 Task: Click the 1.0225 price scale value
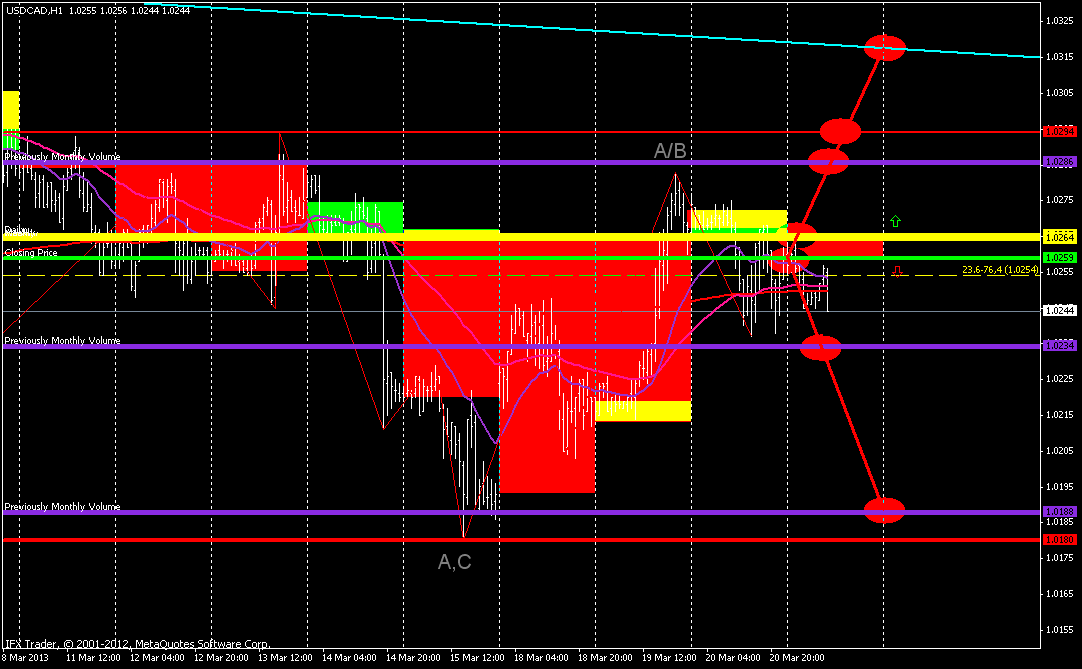pyautogui.click(x=1060, y=378)
